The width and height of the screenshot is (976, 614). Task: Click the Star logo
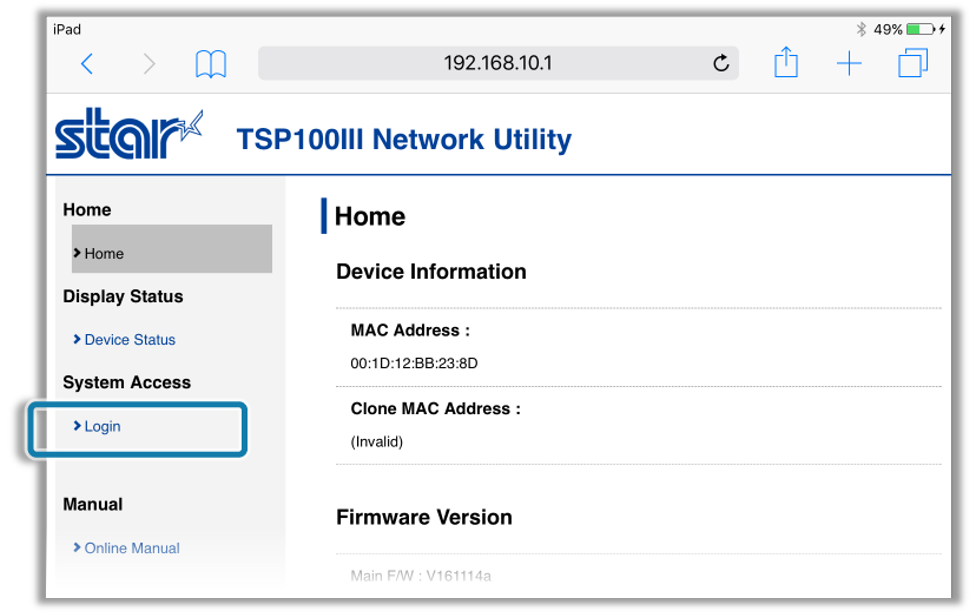128,136
